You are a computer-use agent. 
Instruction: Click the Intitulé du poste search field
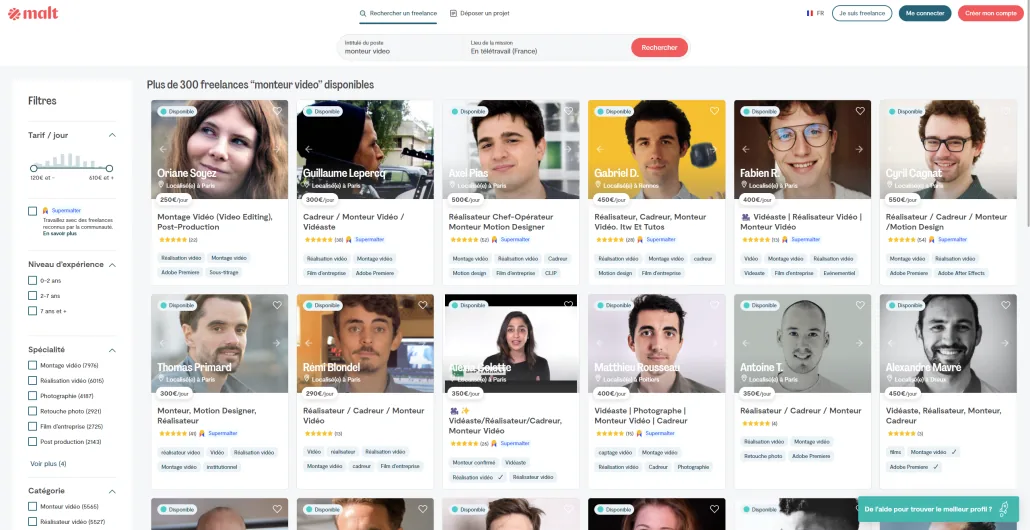pos(401,47)
